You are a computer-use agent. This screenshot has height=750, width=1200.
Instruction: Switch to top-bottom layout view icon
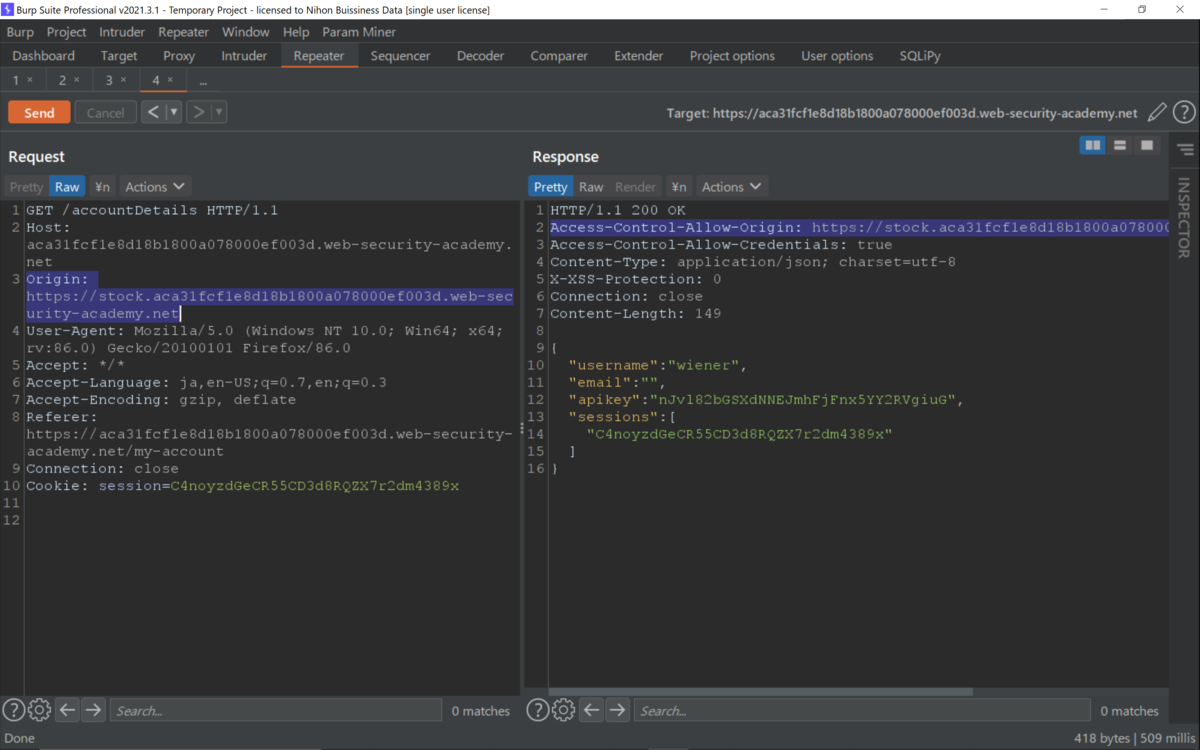pos(1120,146)
